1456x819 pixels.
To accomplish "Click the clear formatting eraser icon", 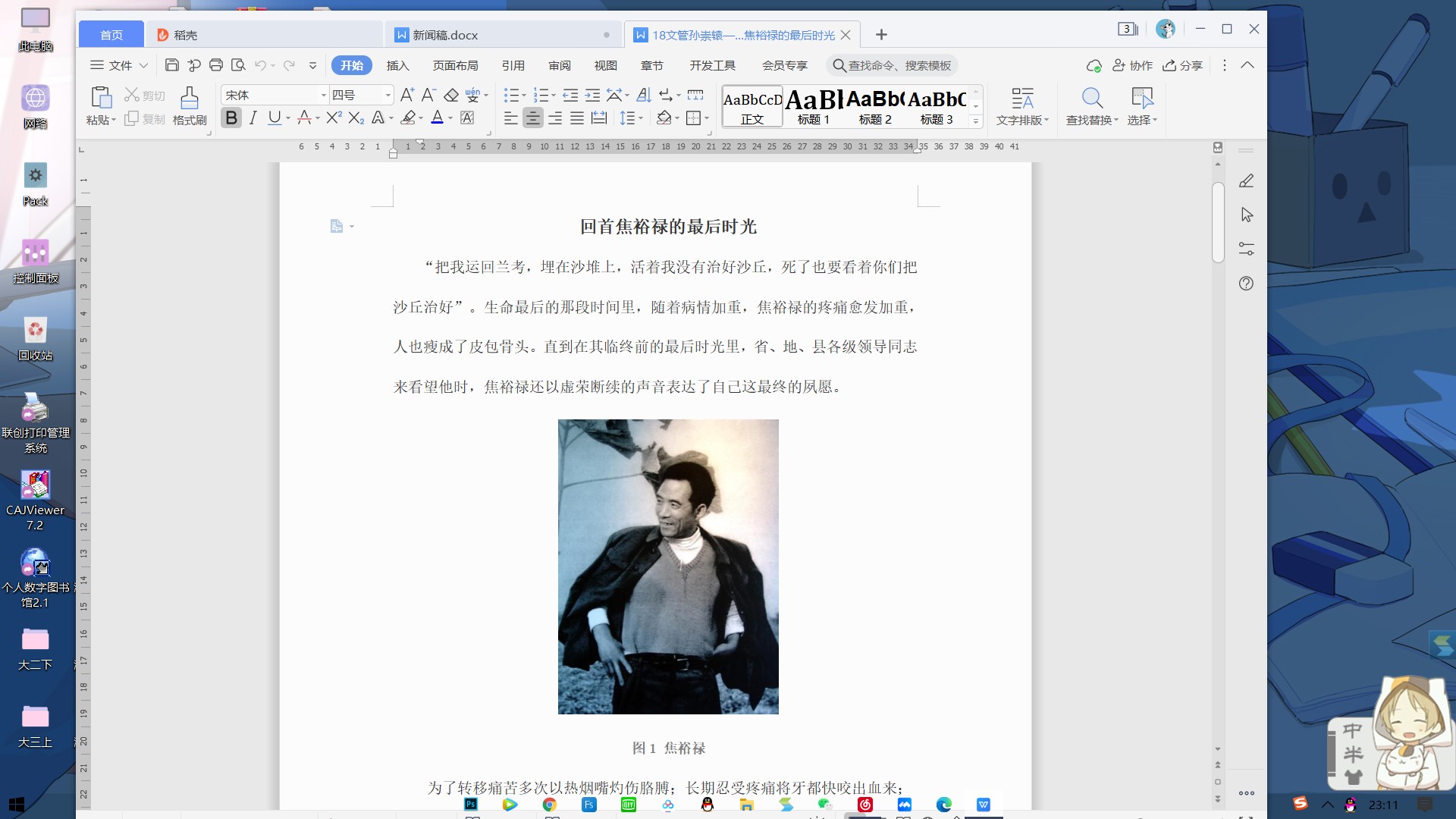I will tap(451, 95).
